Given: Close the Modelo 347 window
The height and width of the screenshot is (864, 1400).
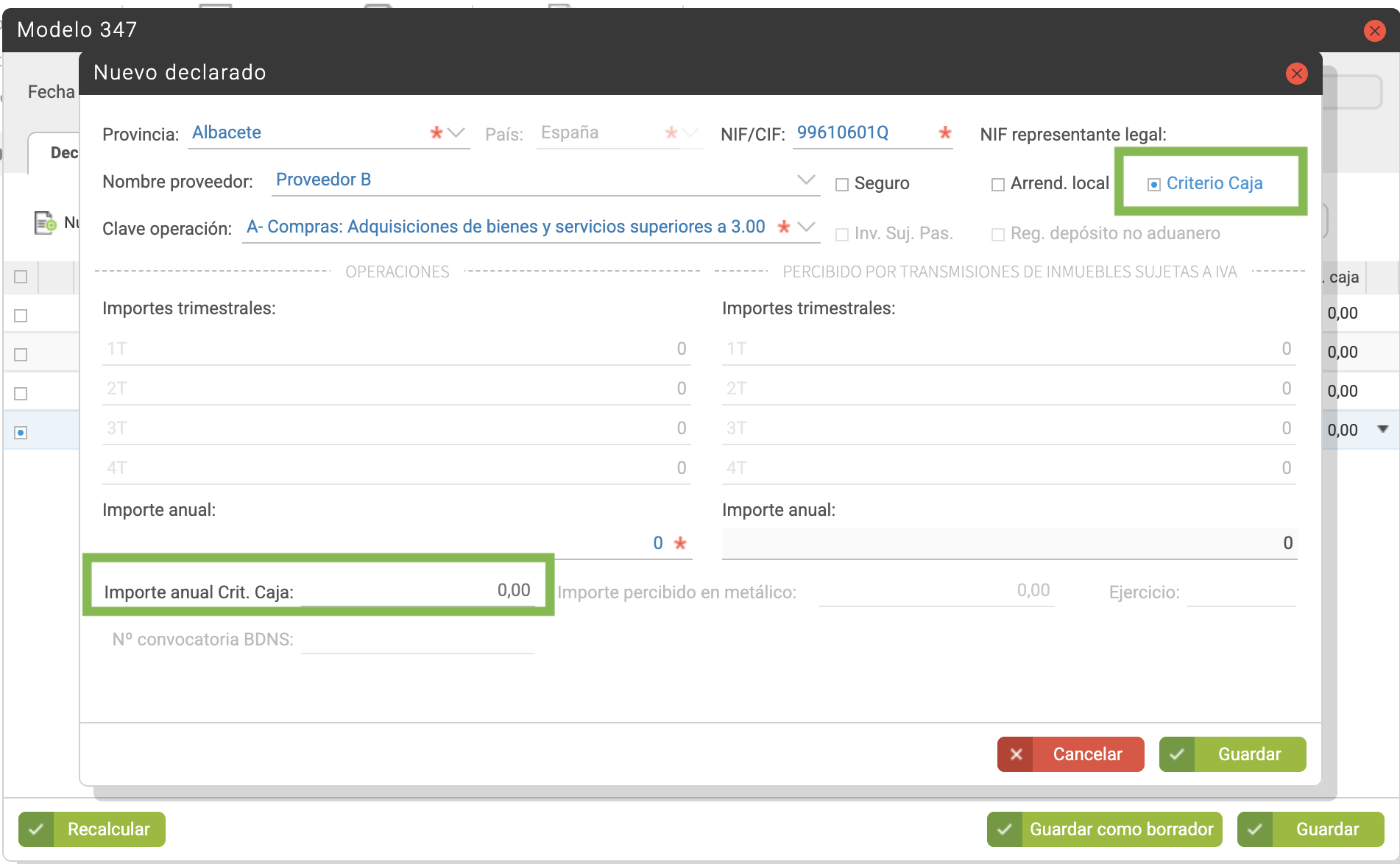Looking at the screenshot, I should pos(1374,30).
